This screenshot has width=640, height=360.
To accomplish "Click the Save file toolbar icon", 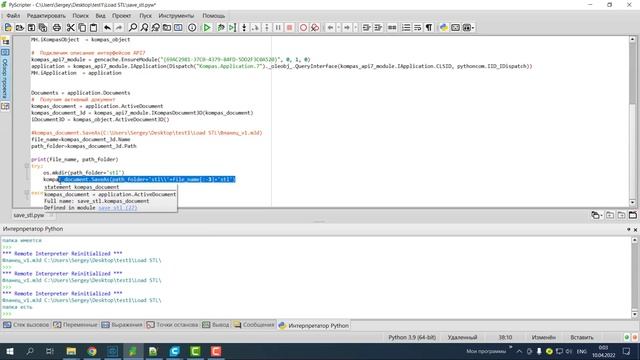I will point(31,27).
